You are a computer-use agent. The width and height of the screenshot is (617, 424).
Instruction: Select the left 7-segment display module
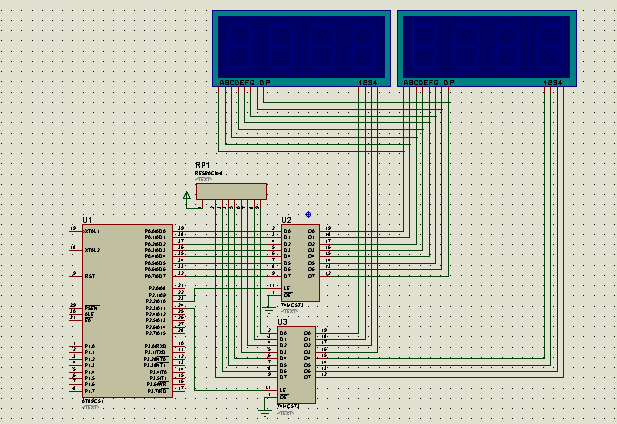pos(302,44)
